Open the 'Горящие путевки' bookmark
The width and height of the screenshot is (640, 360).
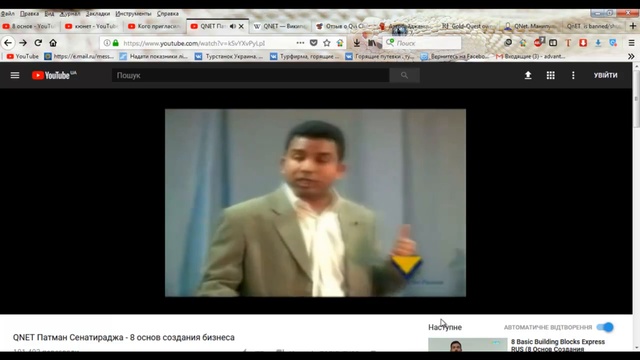coord(380,56)
